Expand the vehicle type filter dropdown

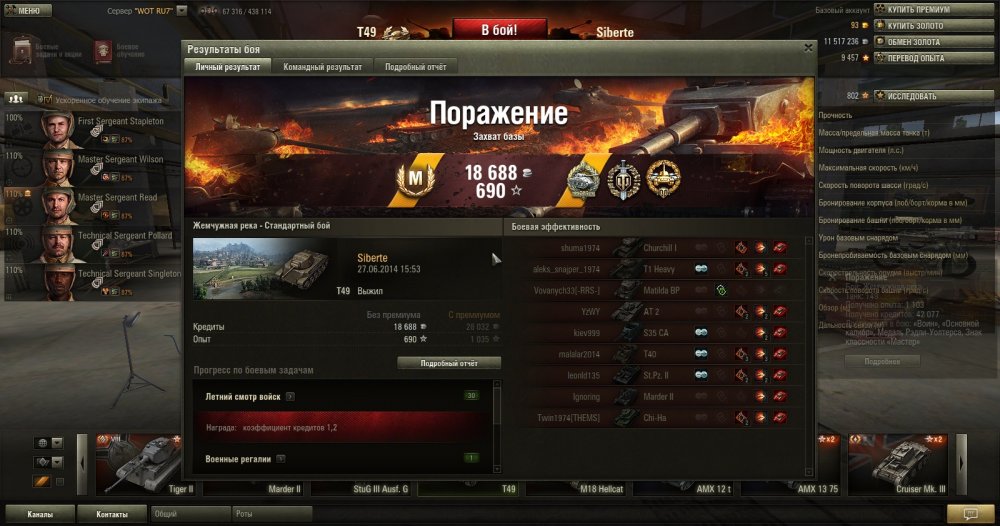[x=57, y=462]
